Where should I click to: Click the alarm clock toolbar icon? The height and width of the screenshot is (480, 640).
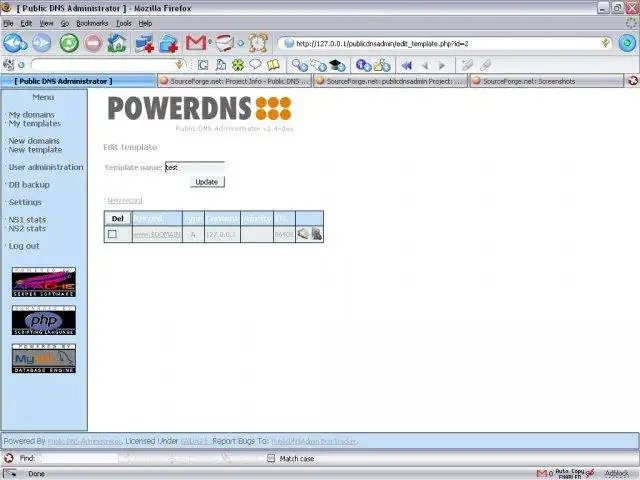click(x=258, y=42)
